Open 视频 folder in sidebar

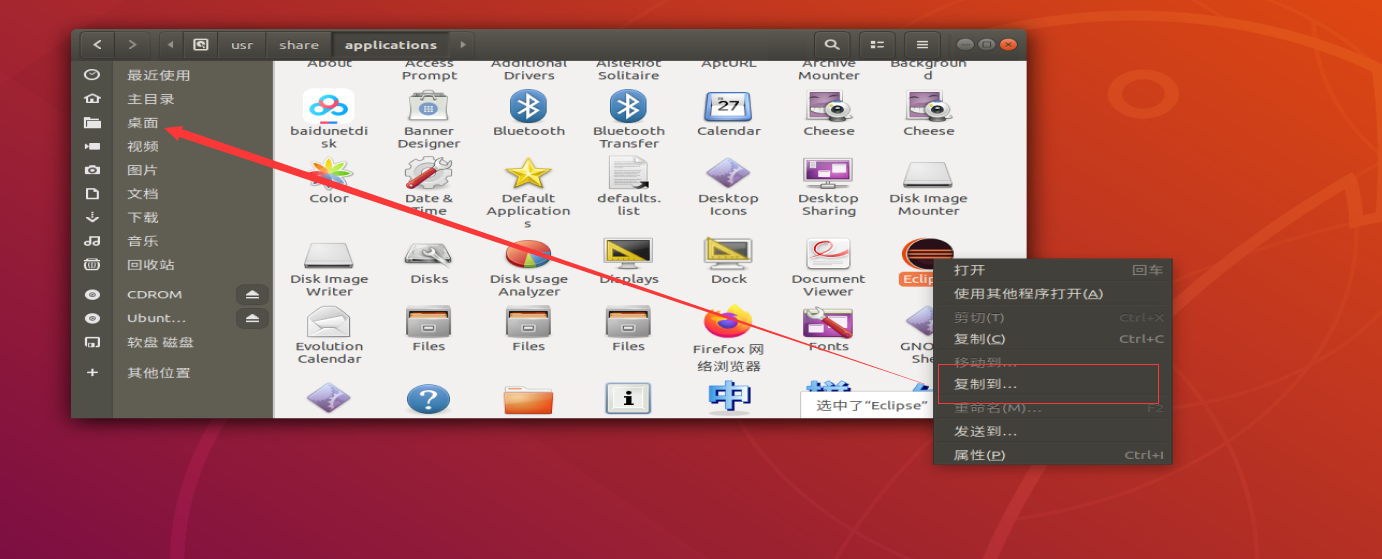click(143, 146)
